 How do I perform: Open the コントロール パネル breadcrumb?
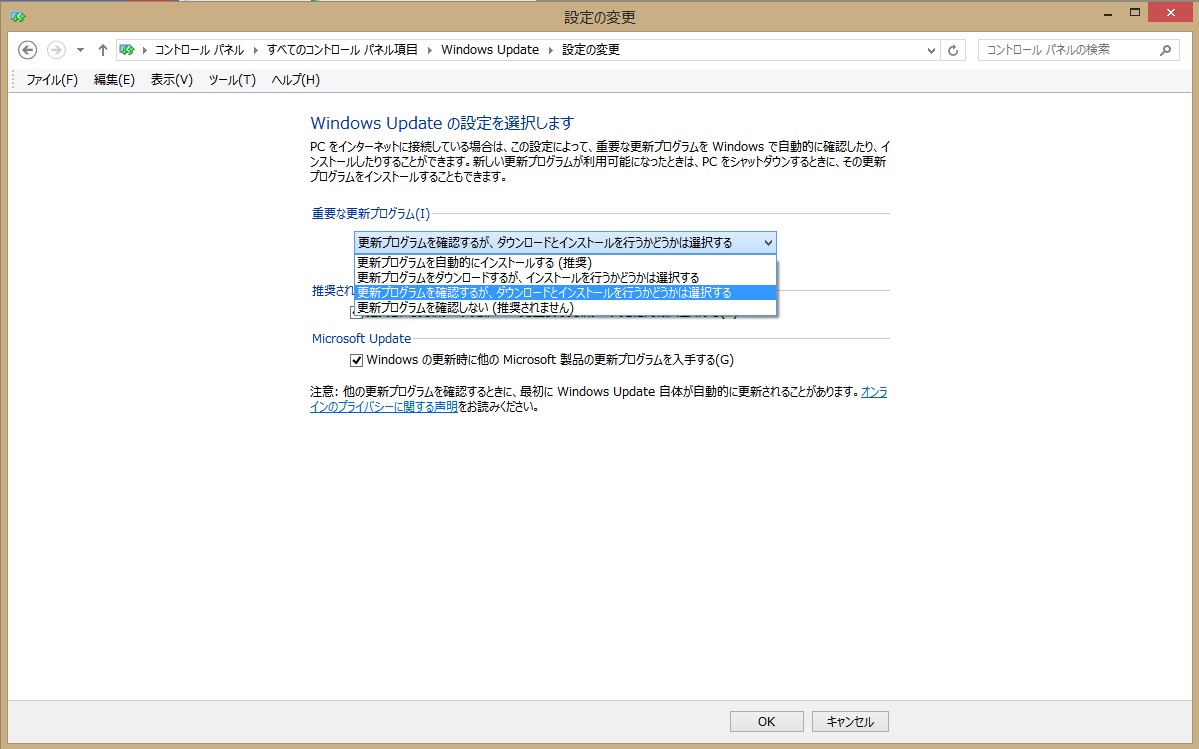[200, 50]
